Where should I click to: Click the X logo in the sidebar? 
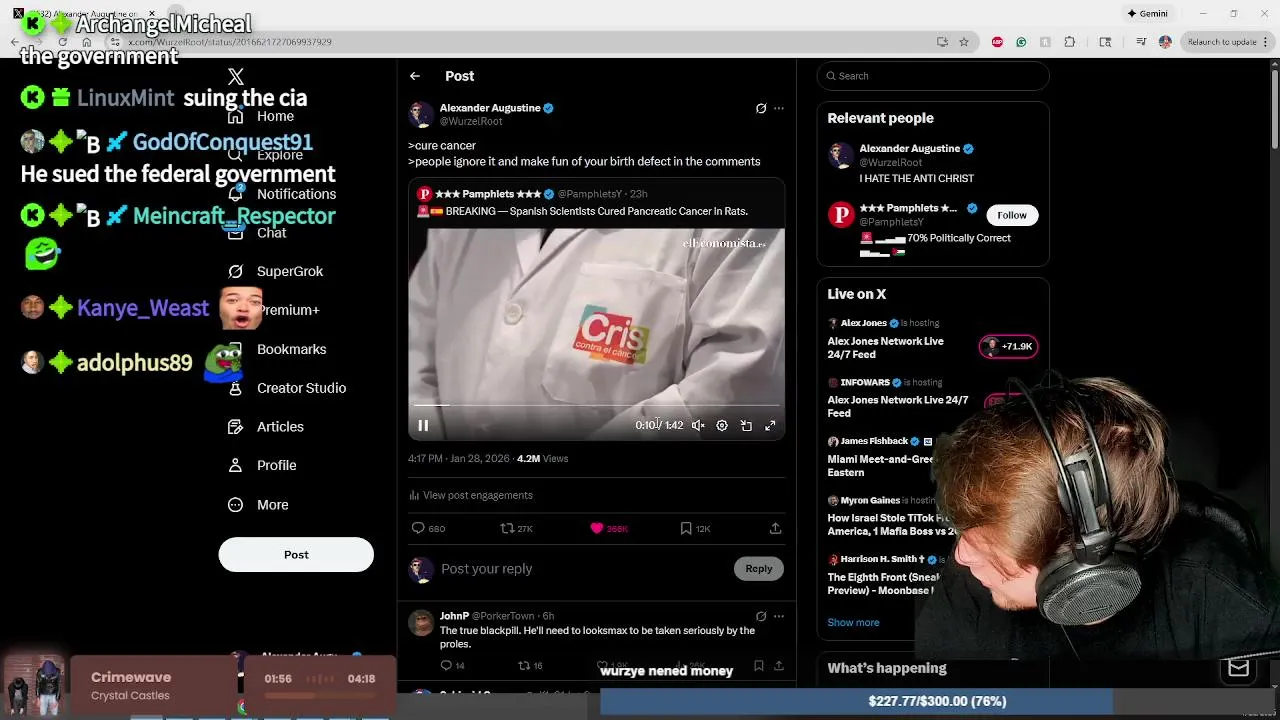[236, 76]
